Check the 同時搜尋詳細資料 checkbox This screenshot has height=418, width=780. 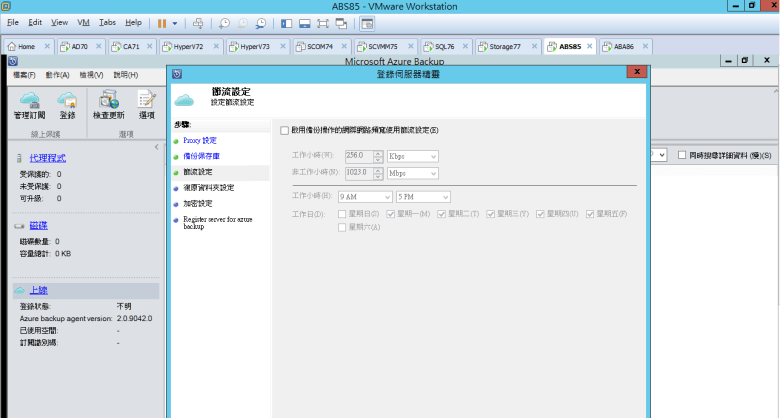tap(681, 155)
